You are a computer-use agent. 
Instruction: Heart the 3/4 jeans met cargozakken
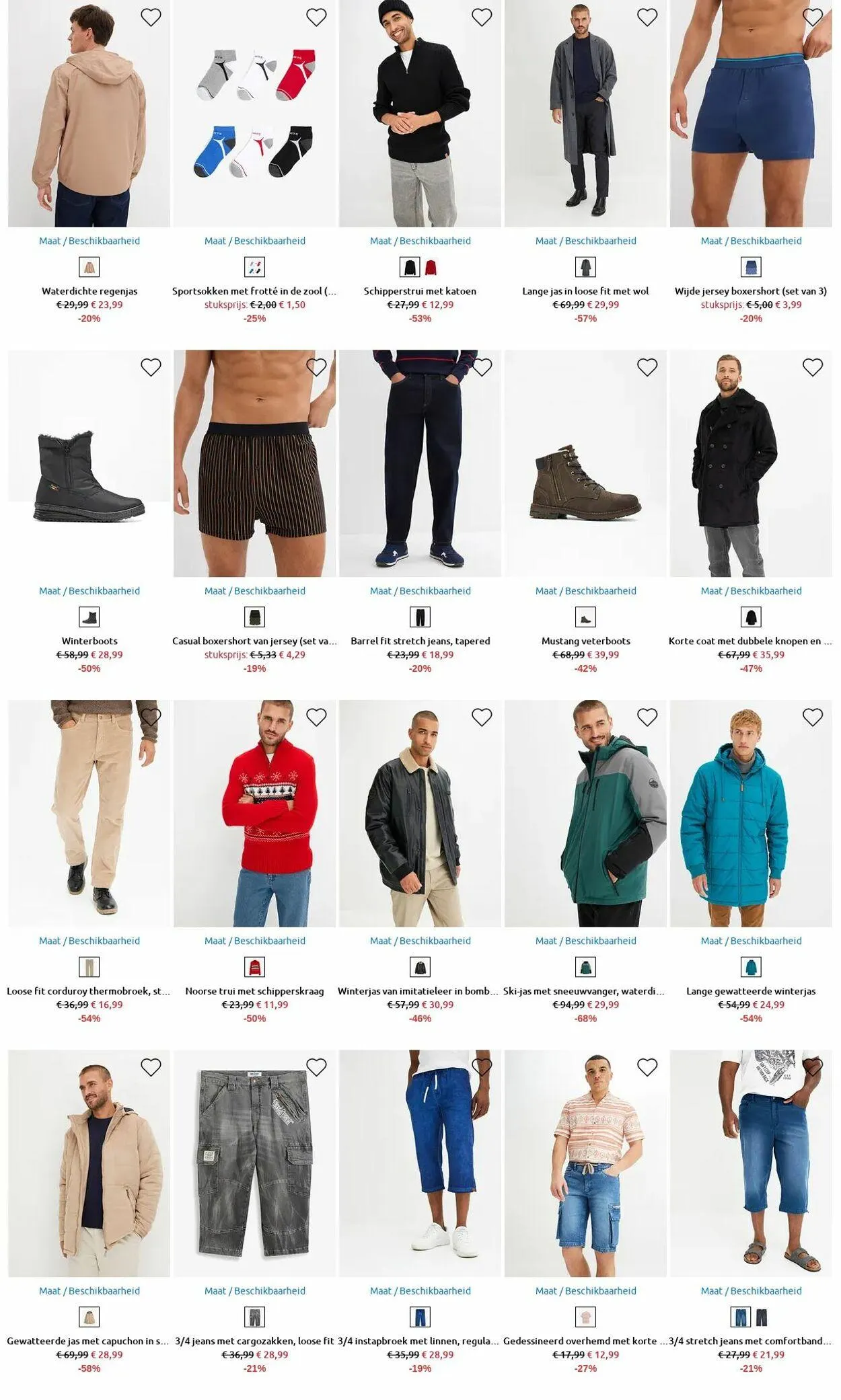[316, 1067]
